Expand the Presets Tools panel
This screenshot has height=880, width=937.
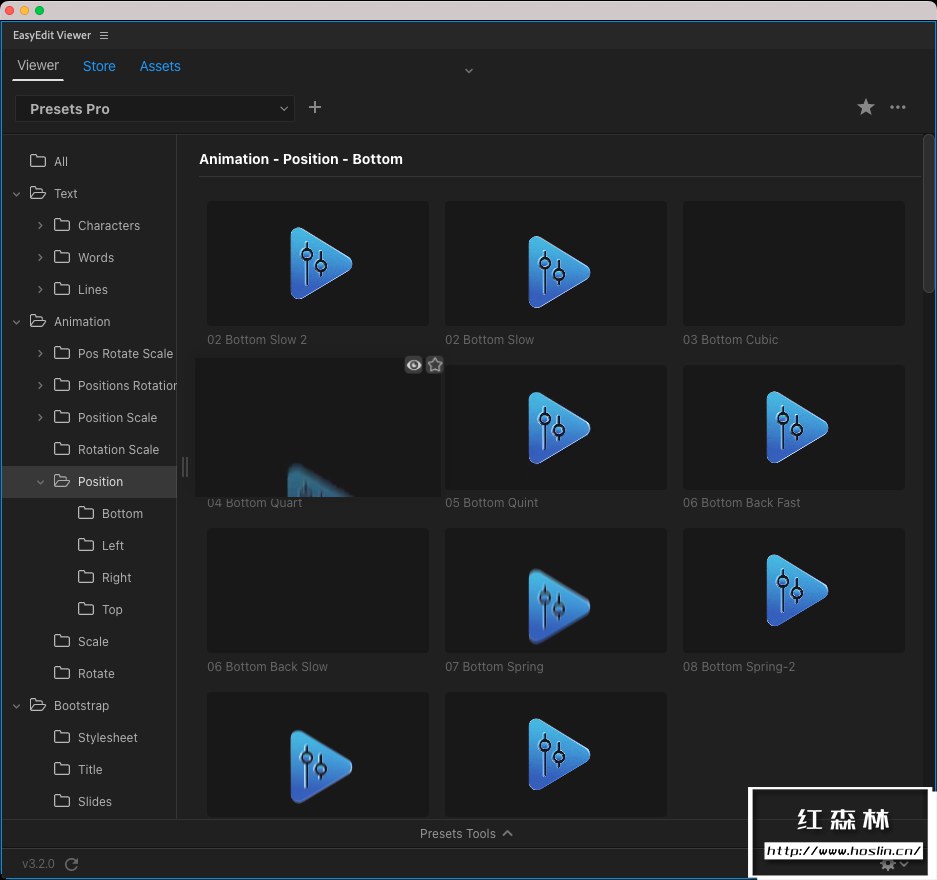pyautogui.click(x=467, y=833)
